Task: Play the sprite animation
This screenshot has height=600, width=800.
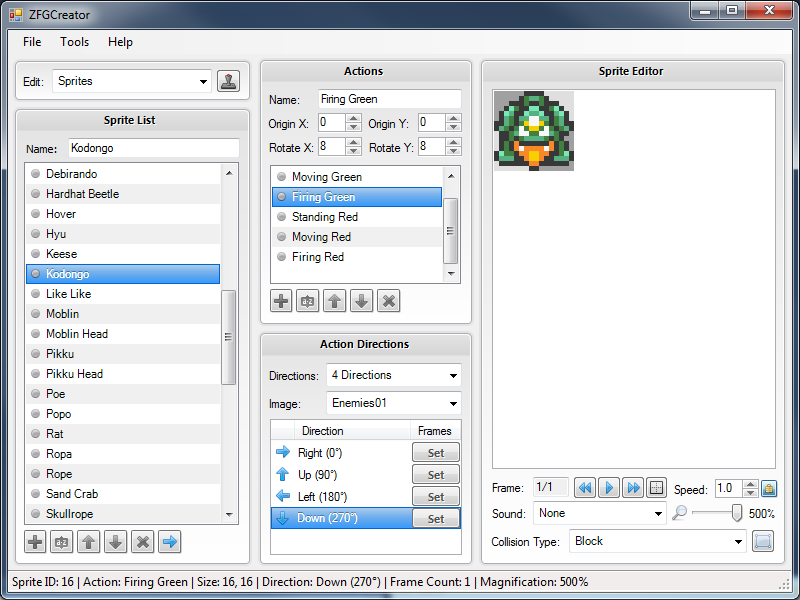Action: point(609,488)
